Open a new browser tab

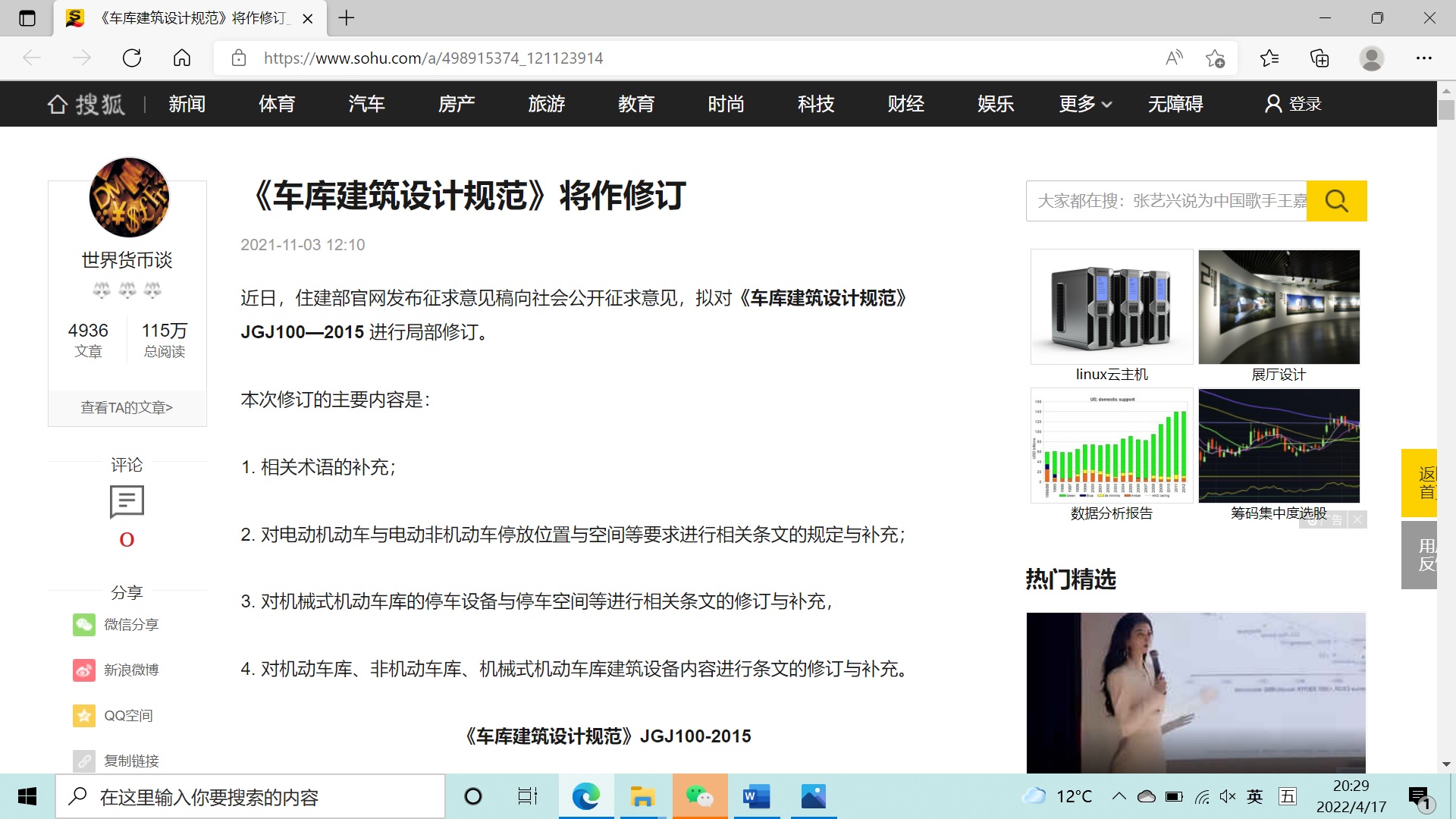coord(347,18)
